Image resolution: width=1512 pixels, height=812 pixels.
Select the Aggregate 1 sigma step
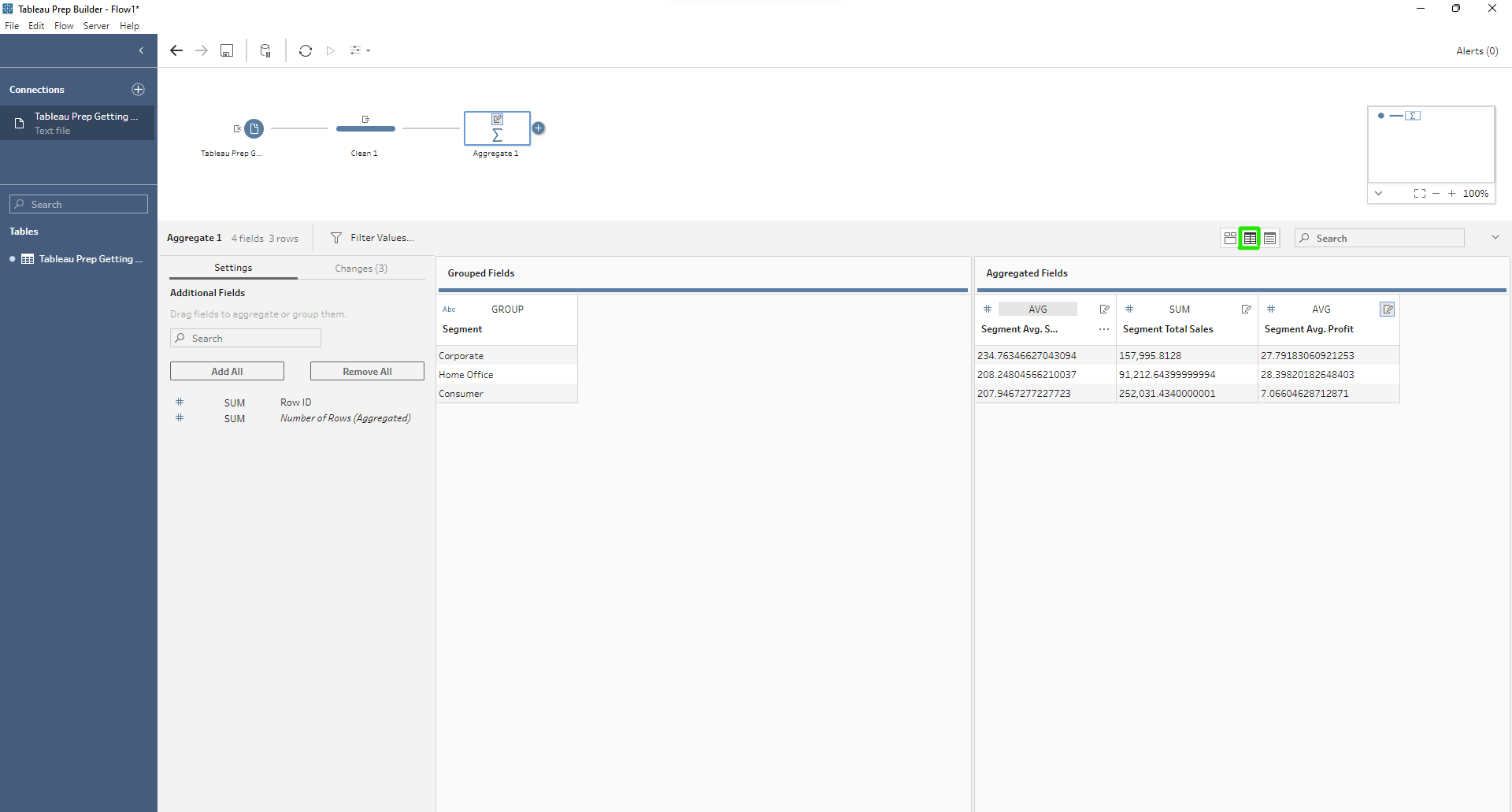tap(497, 128)
